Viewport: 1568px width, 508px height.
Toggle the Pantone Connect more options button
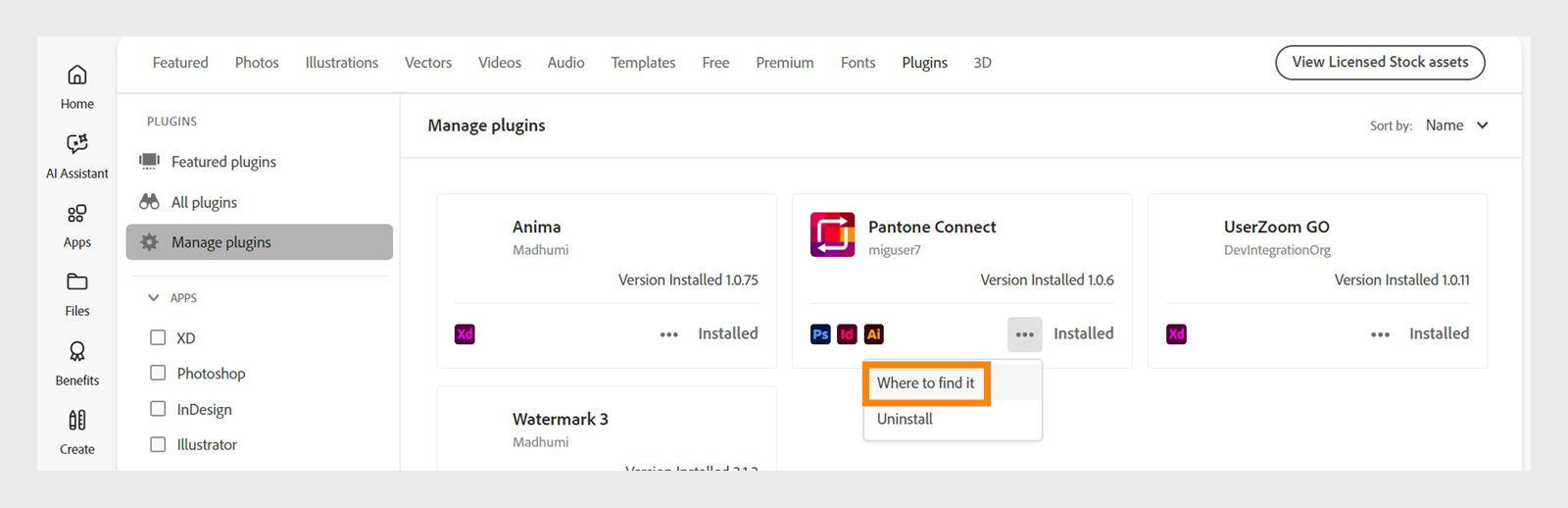click(1025, 334)
